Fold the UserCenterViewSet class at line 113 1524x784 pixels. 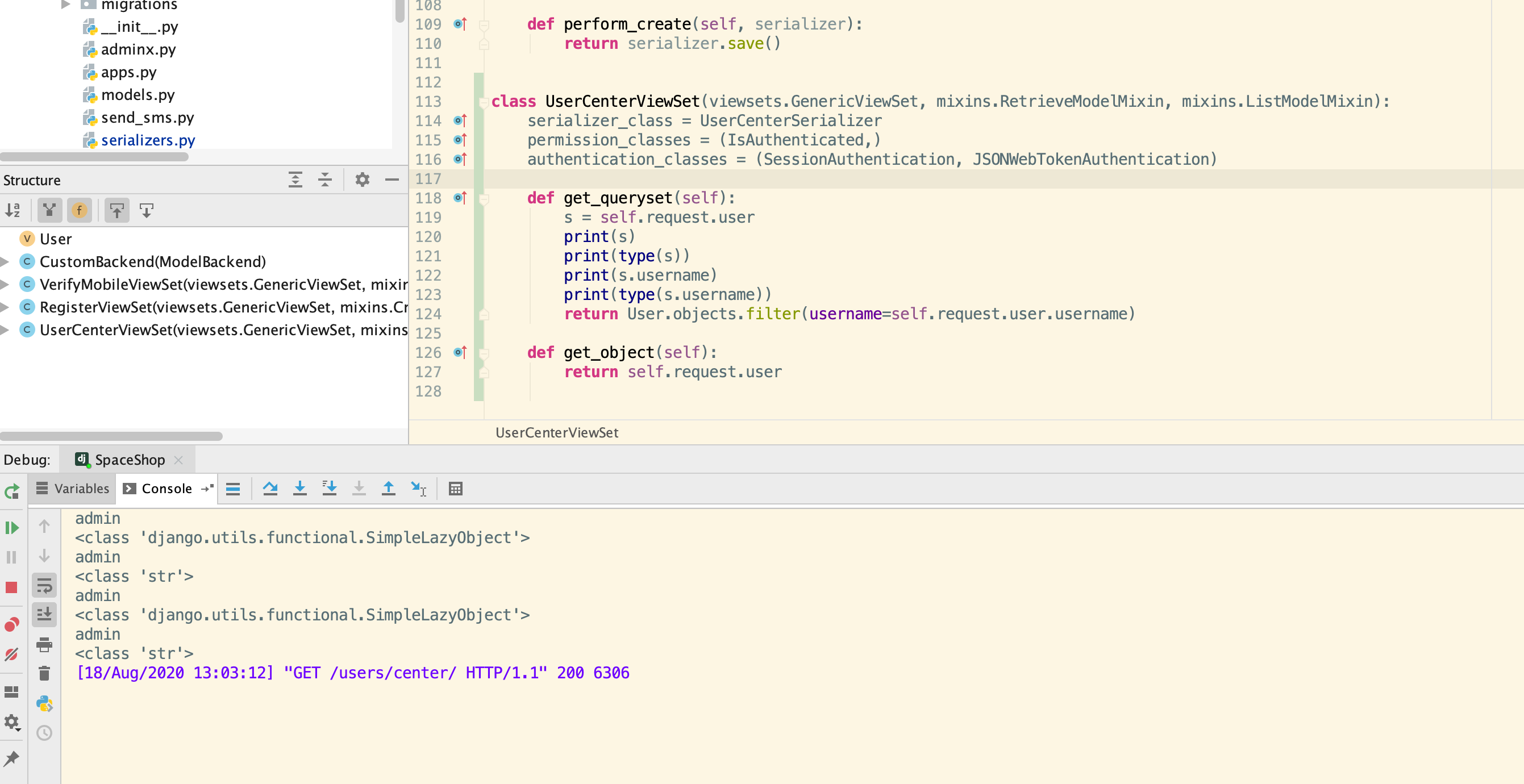point(484,102)
